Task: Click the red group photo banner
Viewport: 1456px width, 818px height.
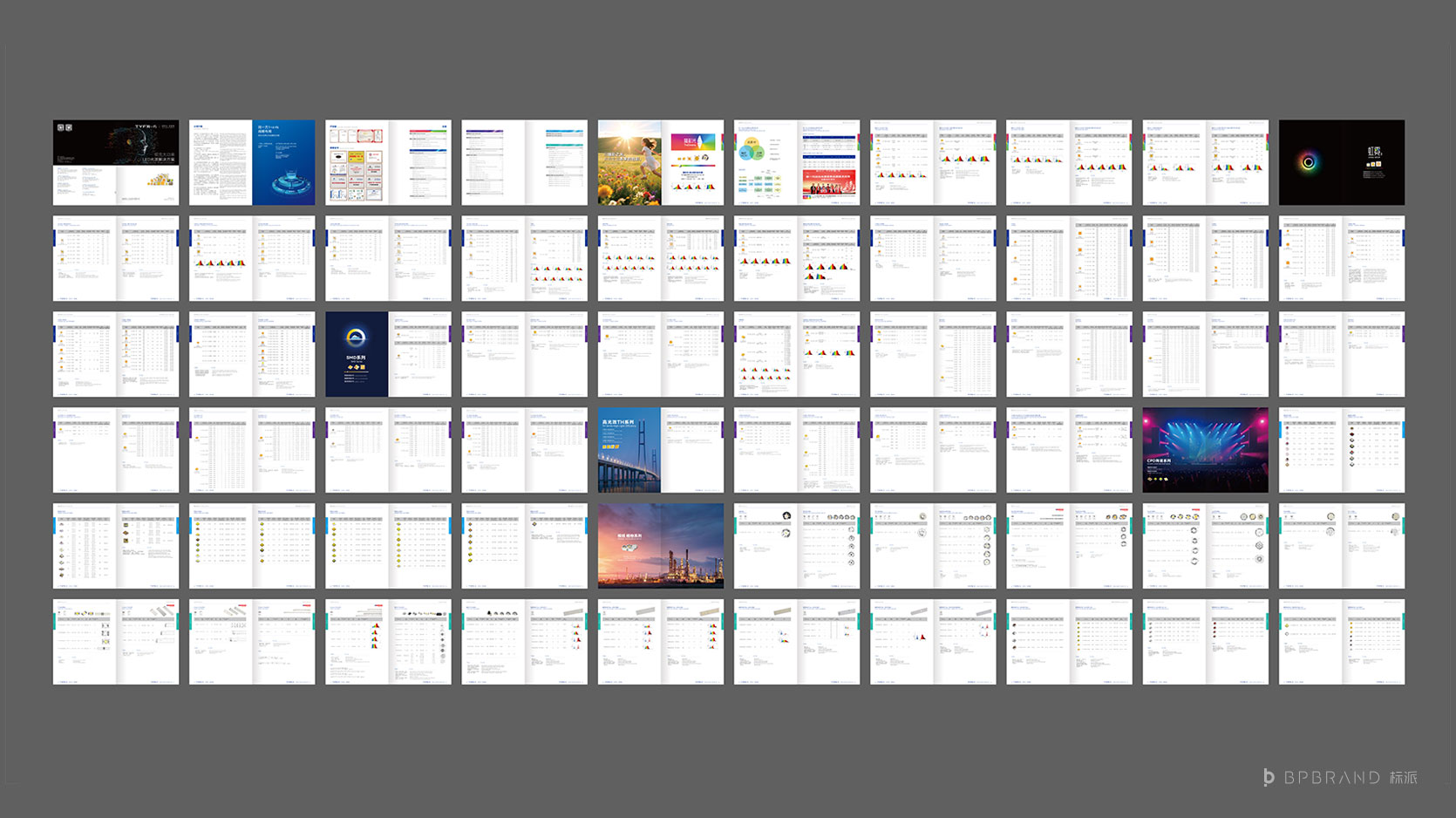Action: [x=828, y=183]
